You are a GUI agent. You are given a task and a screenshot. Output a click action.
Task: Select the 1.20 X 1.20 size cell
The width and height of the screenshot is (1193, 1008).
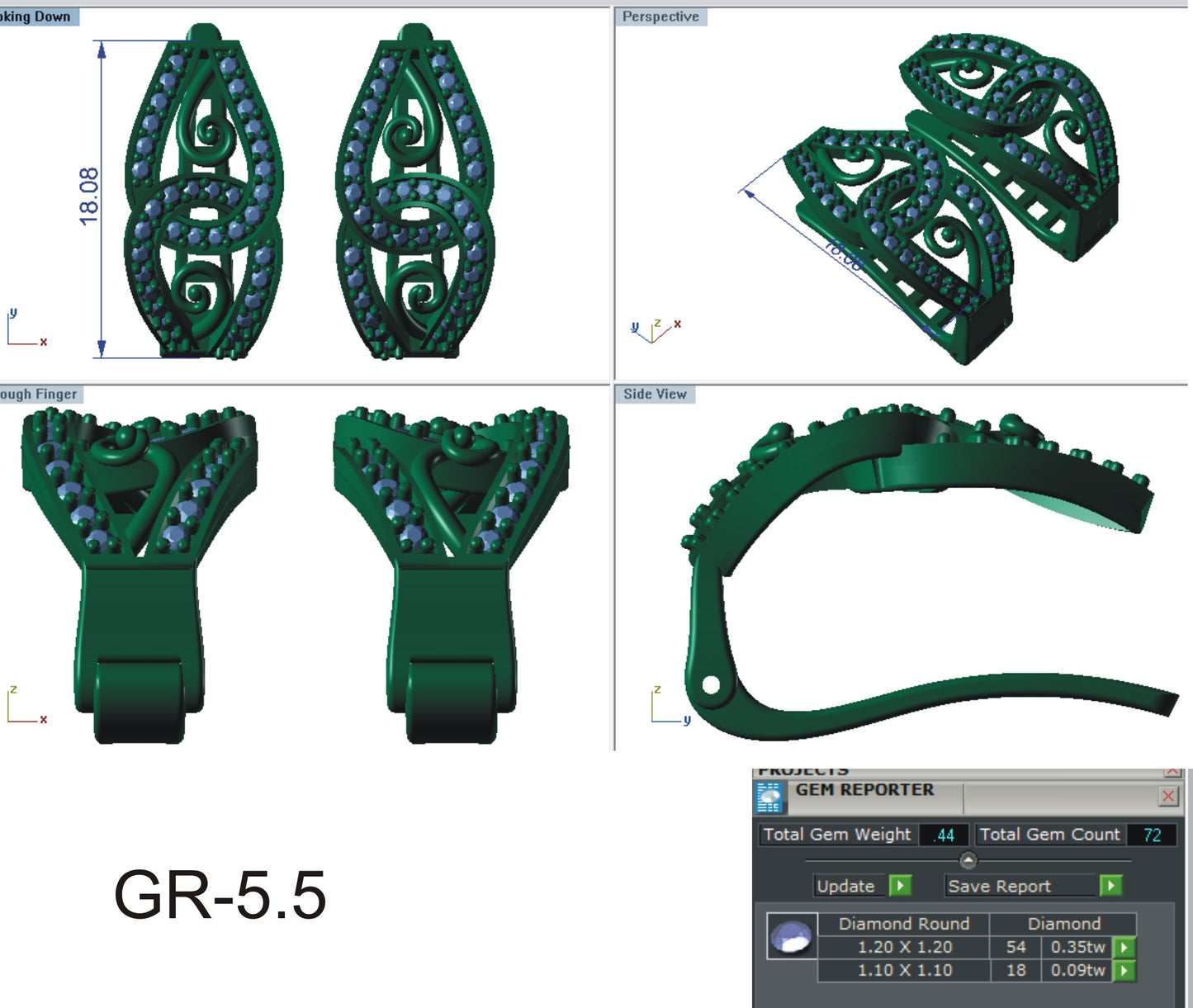(x=904, y=947)
